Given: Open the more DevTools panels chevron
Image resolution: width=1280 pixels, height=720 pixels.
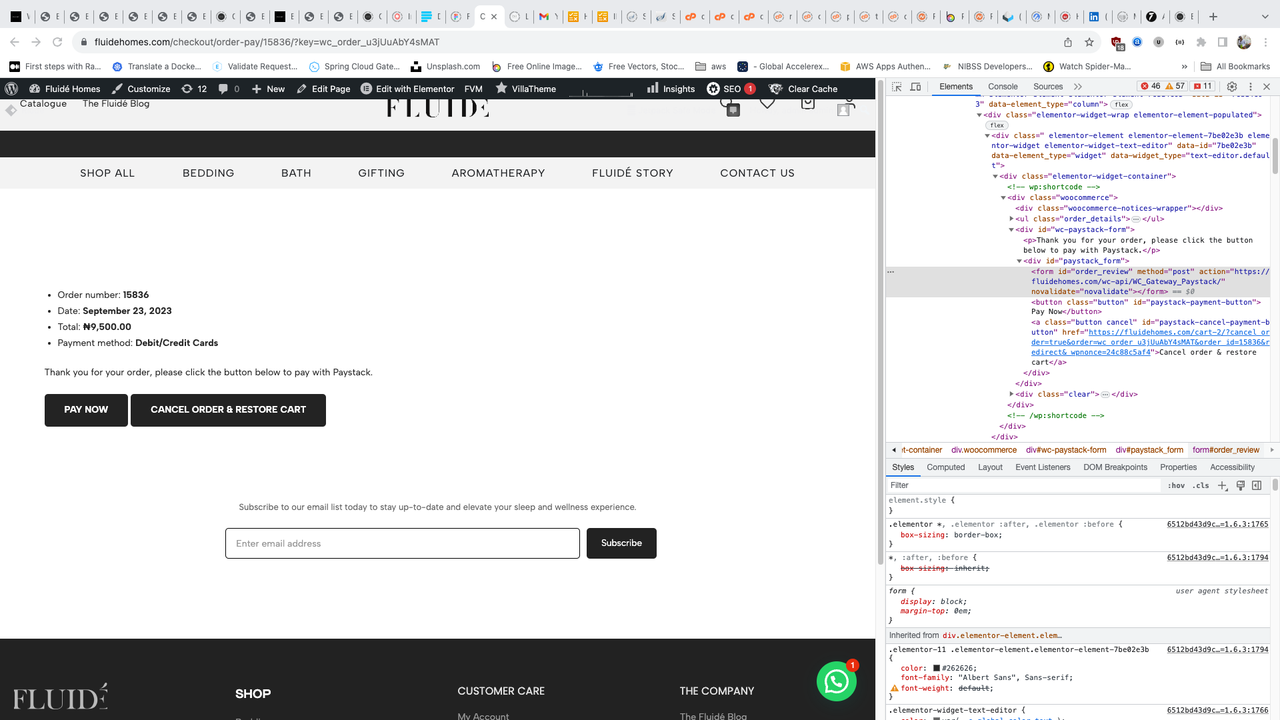Looking at the screenshot, I should click(1078, 87).
